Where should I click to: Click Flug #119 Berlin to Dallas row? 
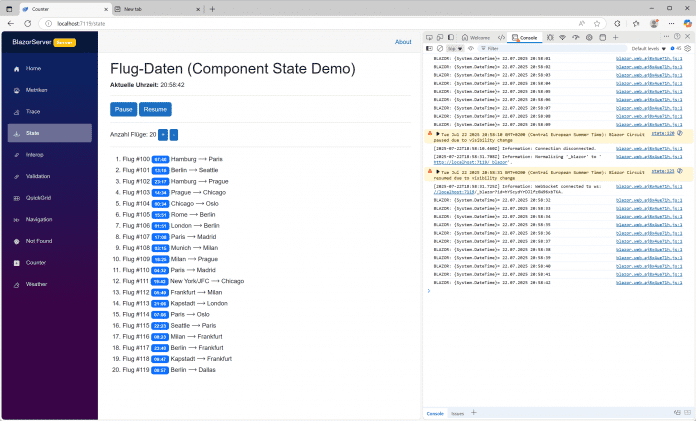coord(169,370)
